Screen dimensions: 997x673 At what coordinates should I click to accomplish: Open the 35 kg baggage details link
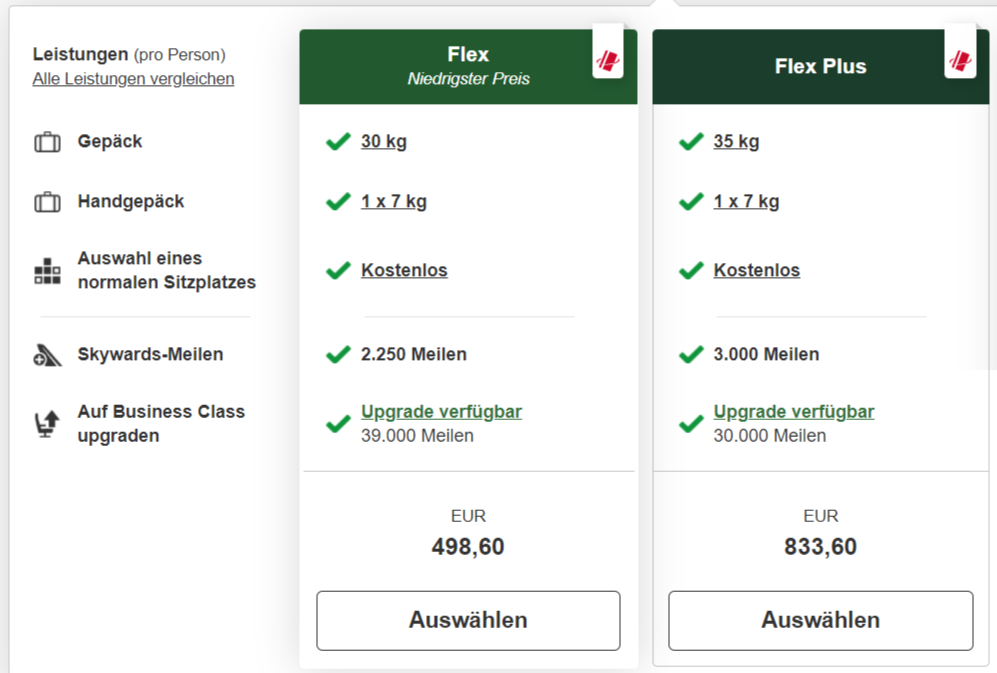click(736, 142)
